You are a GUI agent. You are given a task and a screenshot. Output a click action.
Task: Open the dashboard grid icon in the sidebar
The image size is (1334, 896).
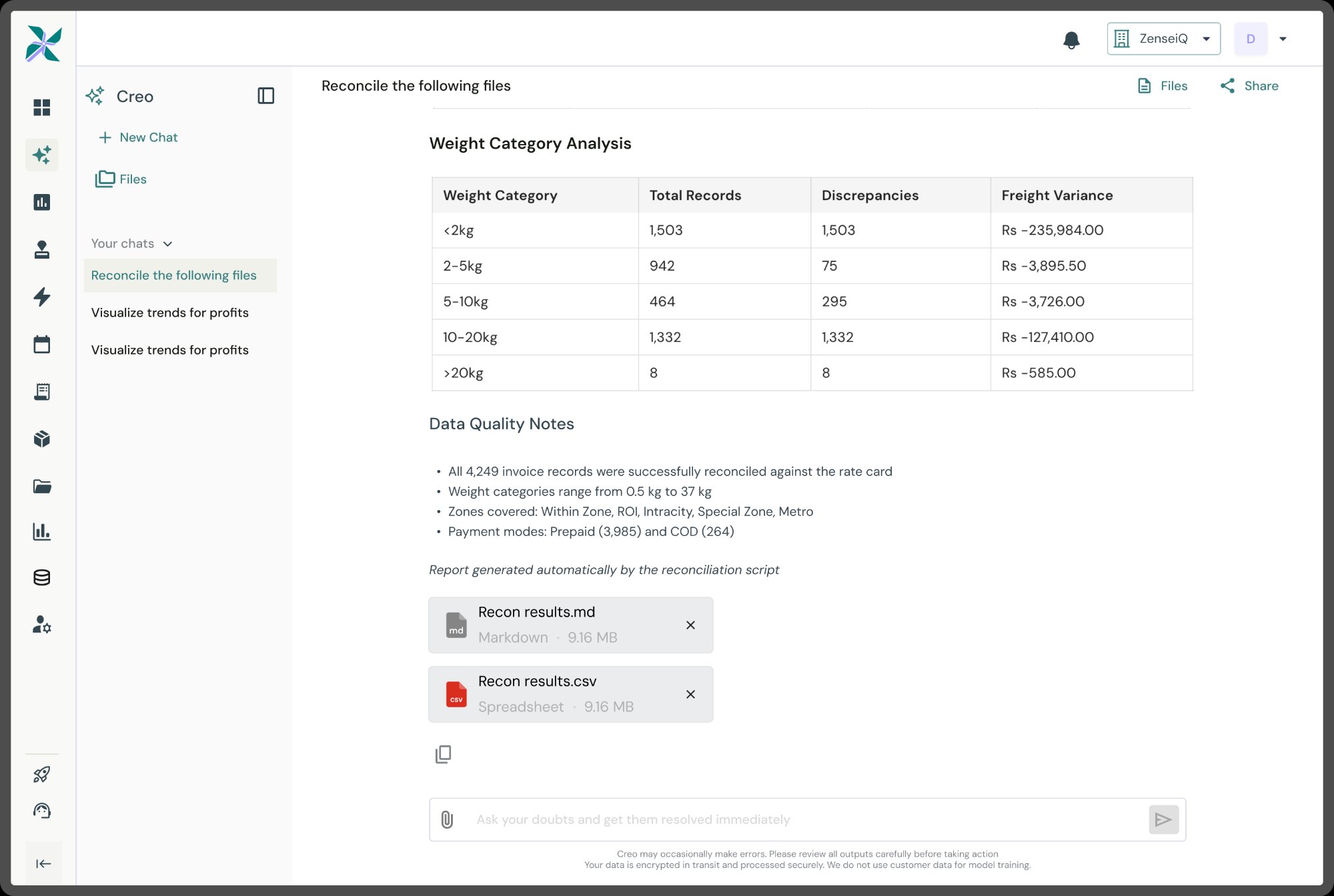(42, 107)
